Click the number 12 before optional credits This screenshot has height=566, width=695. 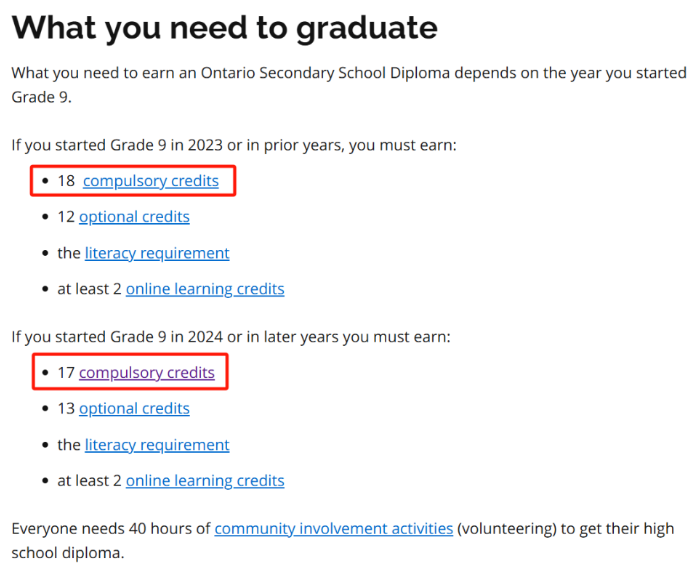click(x=66, y=217)
